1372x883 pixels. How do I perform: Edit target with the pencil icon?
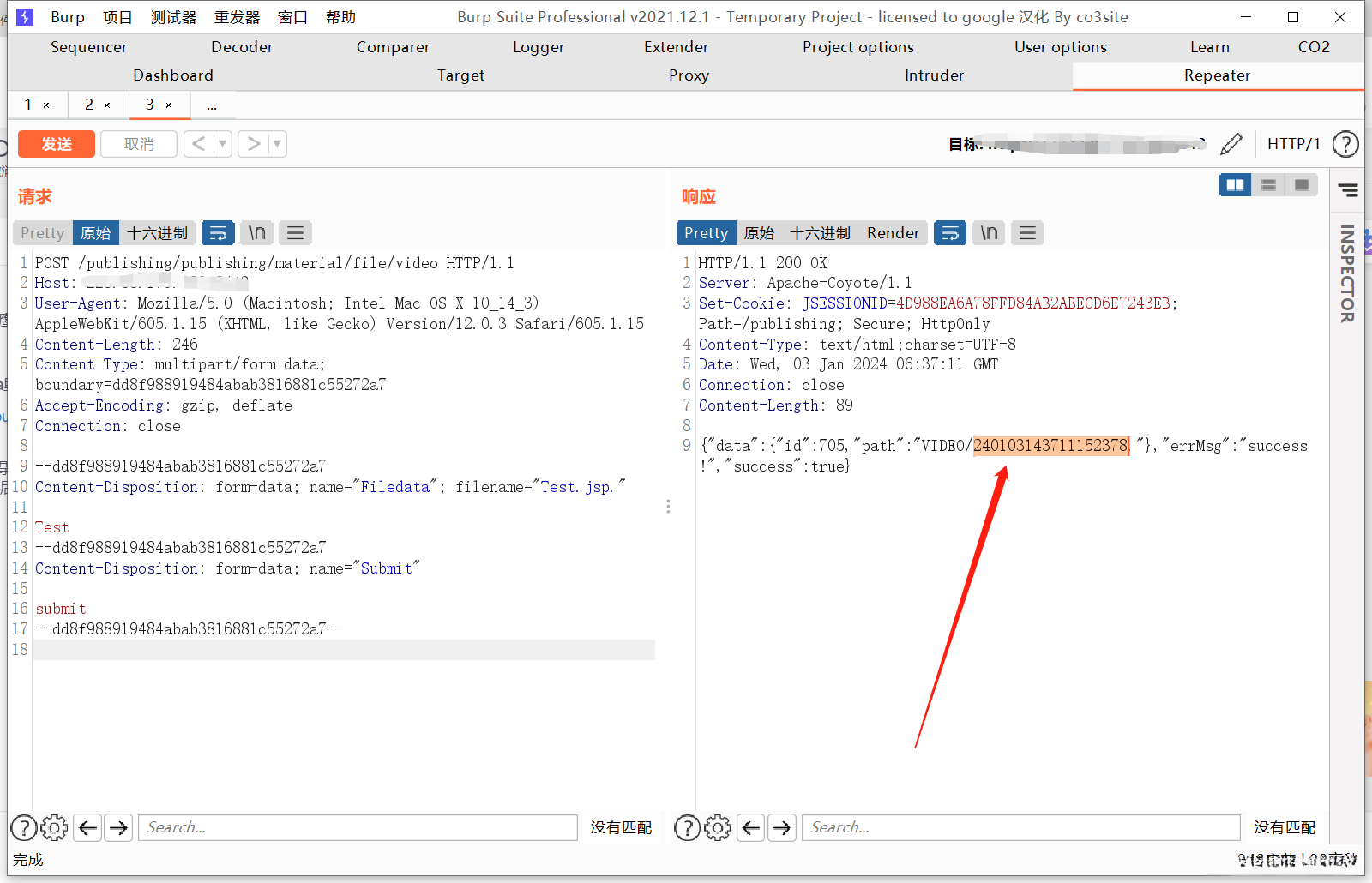(x=1231, y=144)
